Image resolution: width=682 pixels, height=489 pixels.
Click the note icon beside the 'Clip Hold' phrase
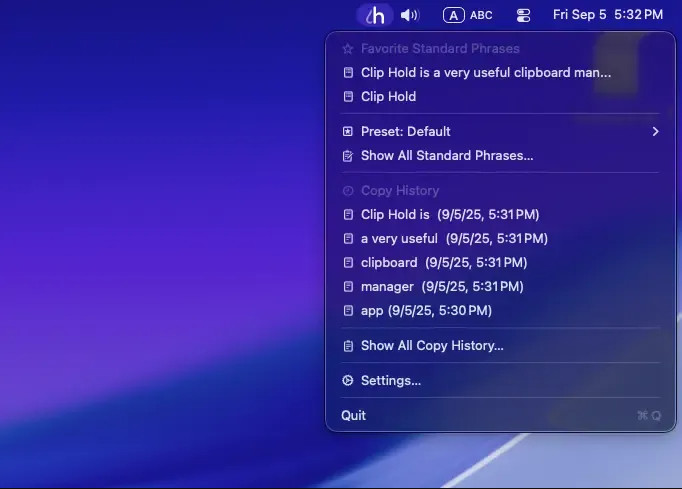pos(348,97)
